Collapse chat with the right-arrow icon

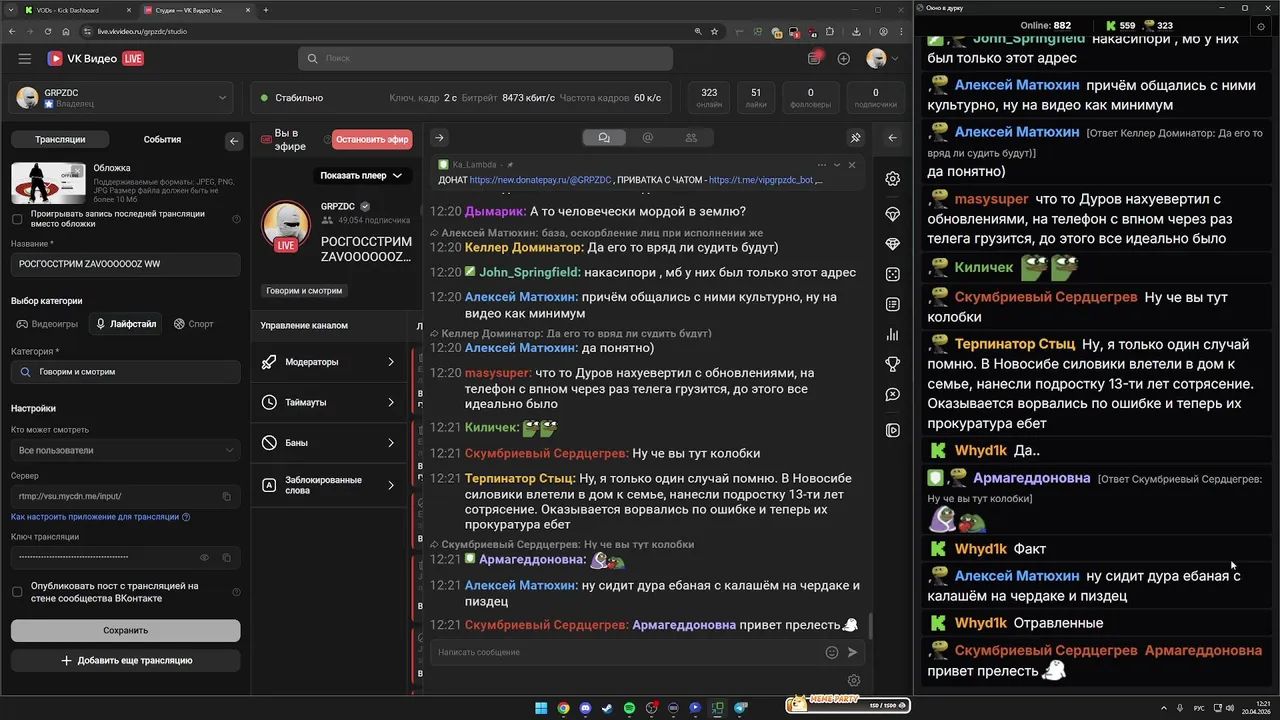pyautogui.click(x=439, y=138)
